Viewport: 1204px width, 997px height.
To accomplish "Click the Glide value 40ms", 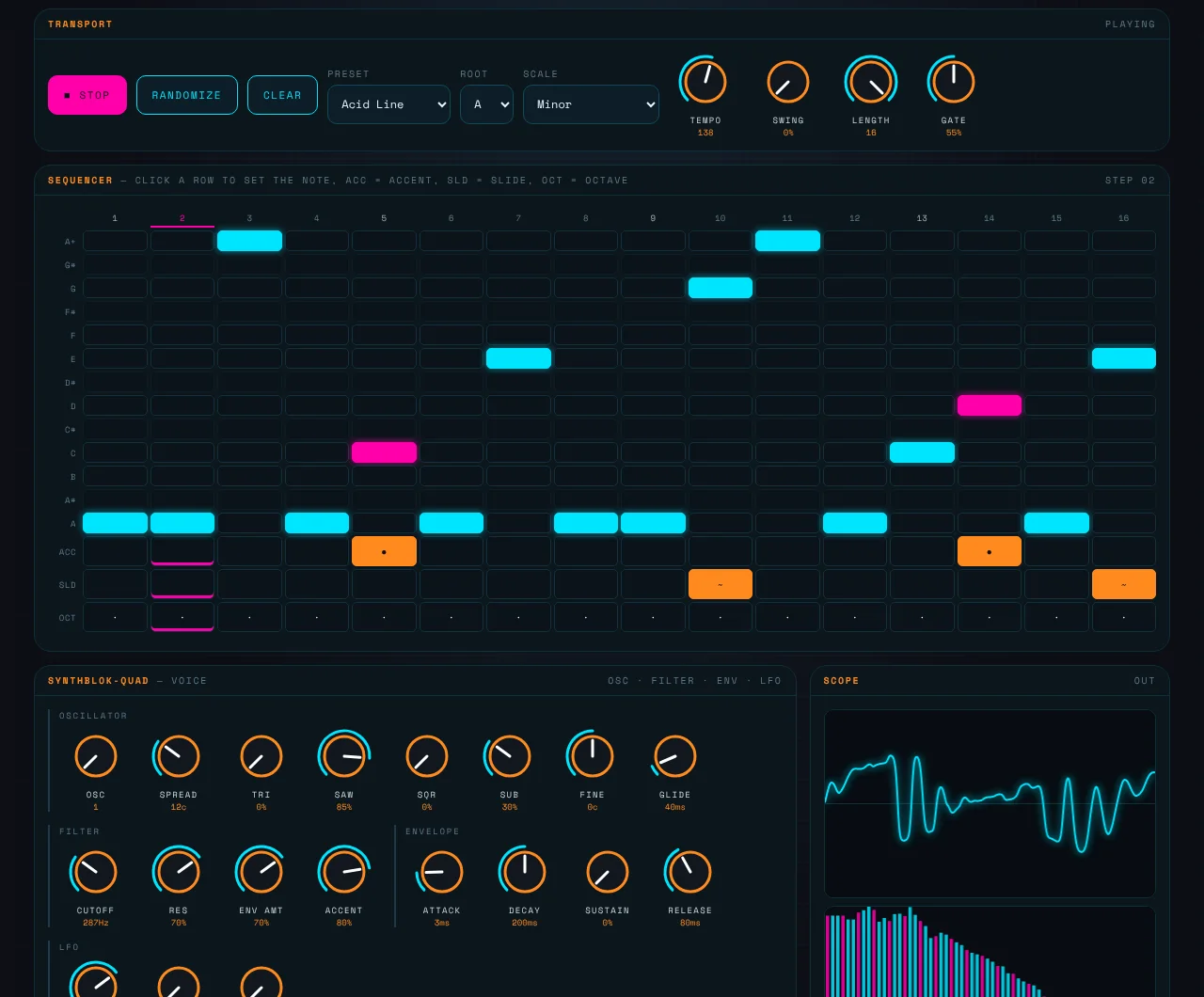I will [675, 807].
